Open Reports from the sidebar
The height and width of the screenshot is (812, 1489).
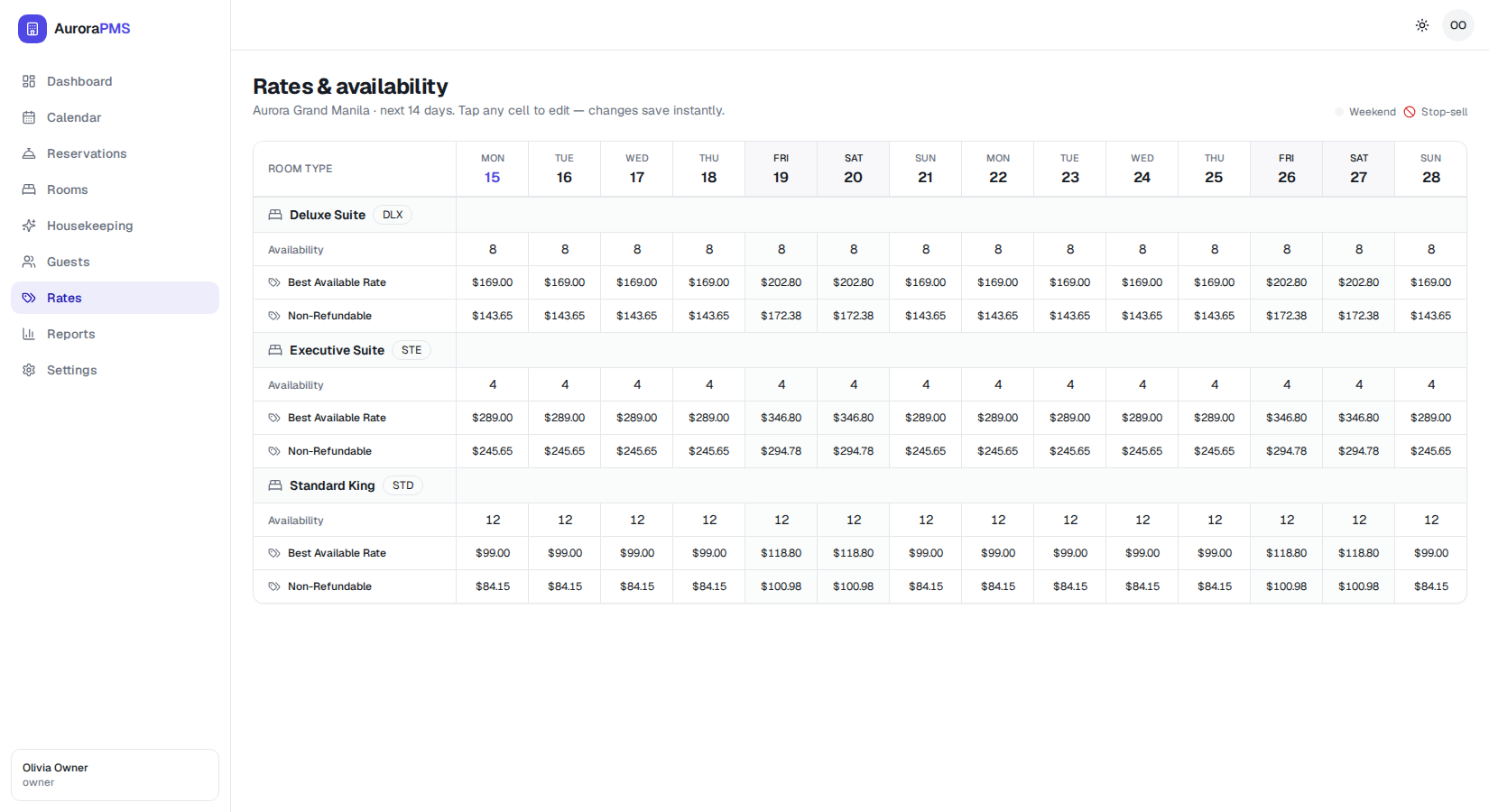pos(115,334)
